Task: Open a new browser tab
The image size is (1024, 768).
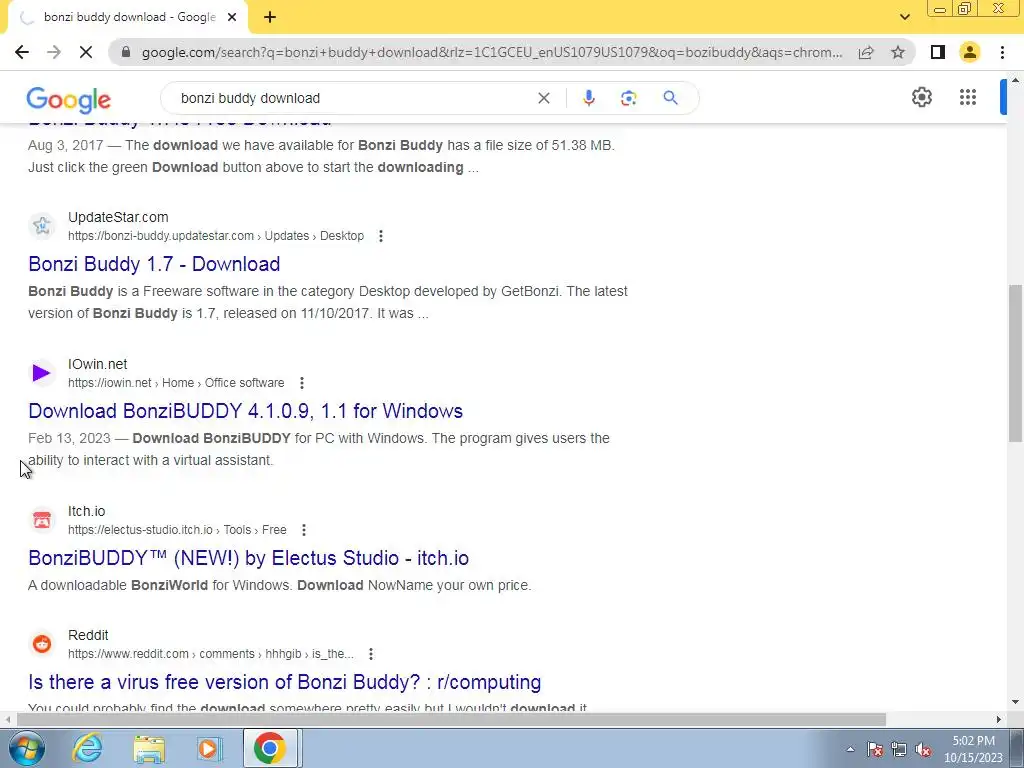Action: point(270,17)
